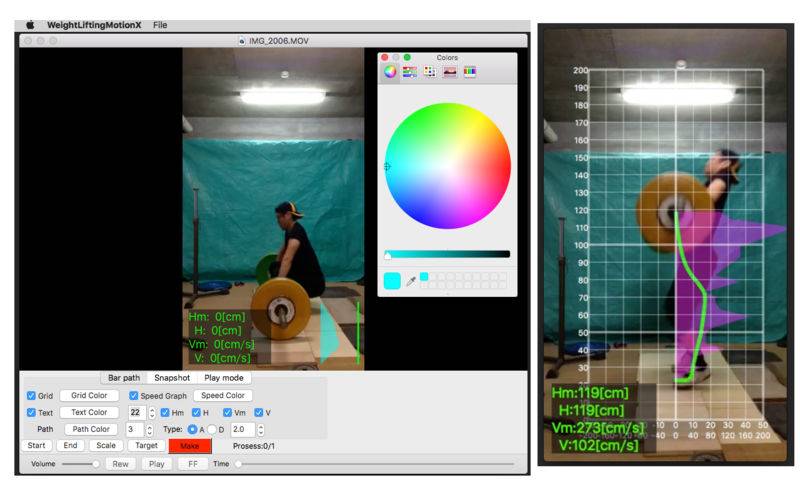Click the Scale button

[106, 445]
